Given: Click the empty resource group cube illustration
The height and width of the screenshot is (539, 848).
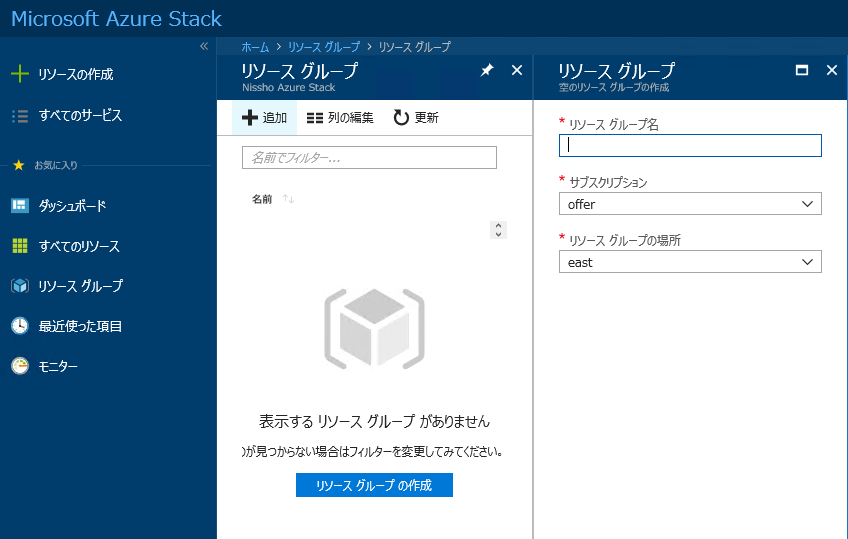Looking at the screenshot, I should [374, 329].
